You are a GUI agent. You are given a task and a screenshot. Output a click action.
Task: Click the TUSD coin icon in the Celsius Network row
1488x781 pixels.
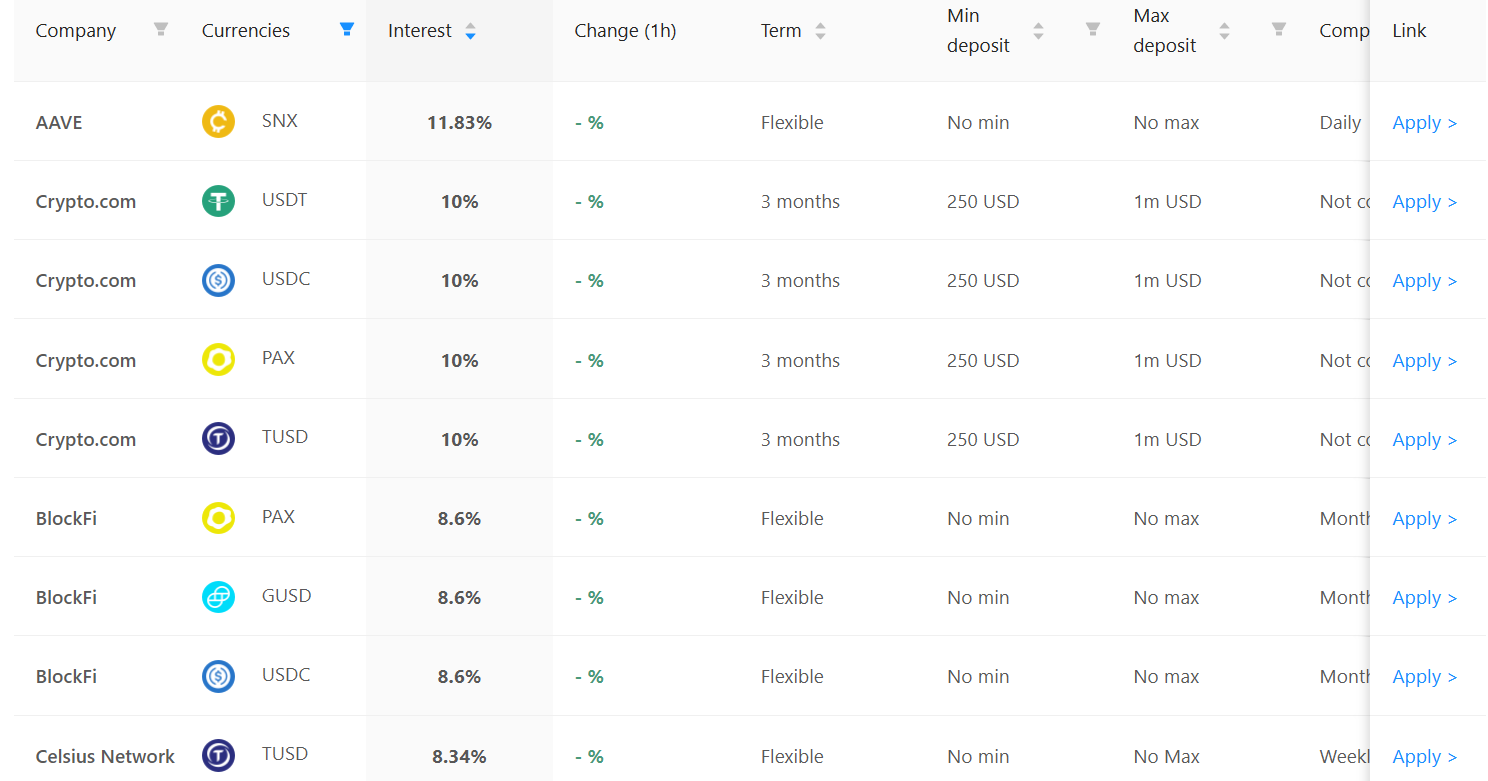218,755
